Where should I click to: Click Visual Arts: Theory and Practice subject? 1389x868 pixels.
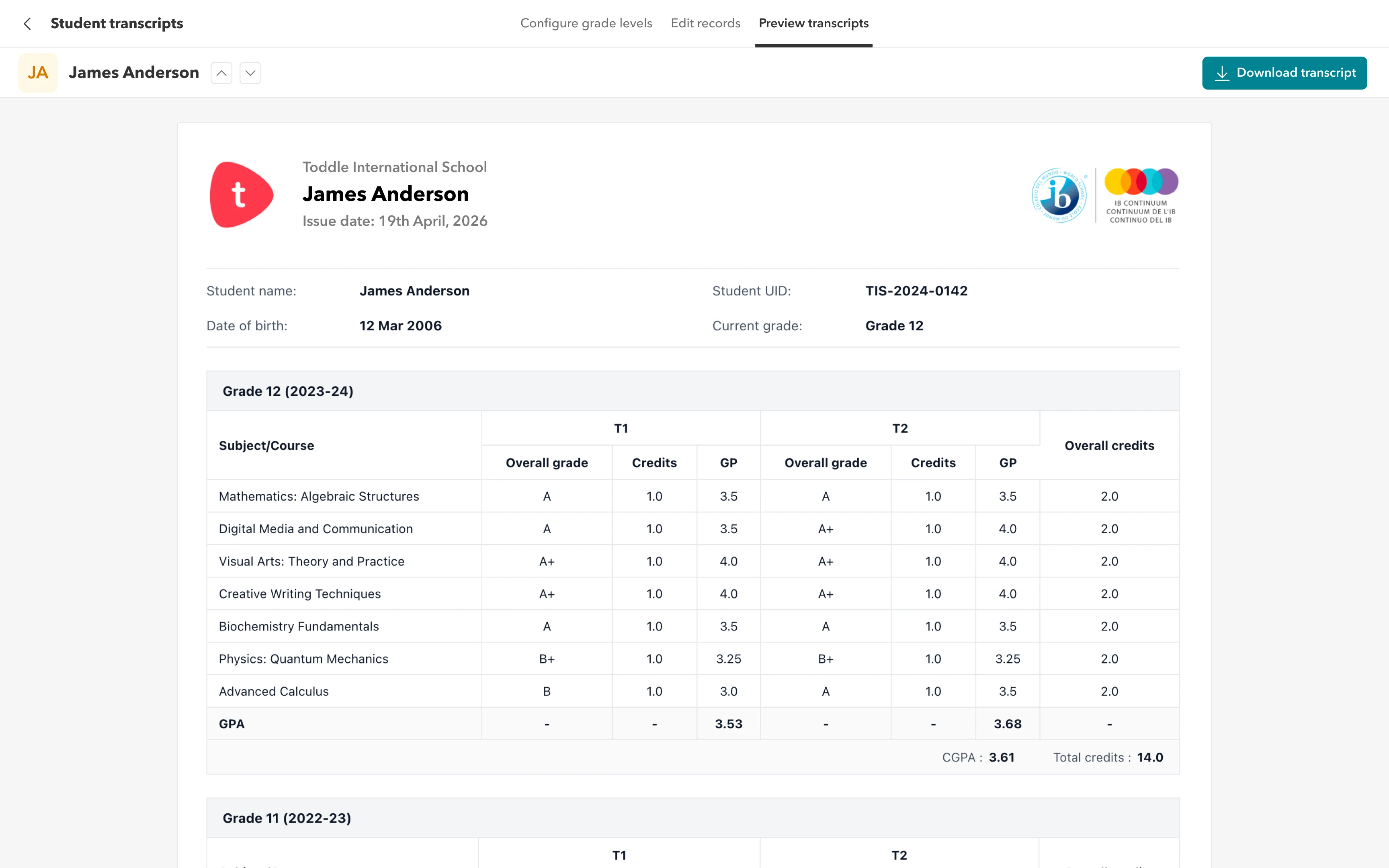[x=311, y=561]
